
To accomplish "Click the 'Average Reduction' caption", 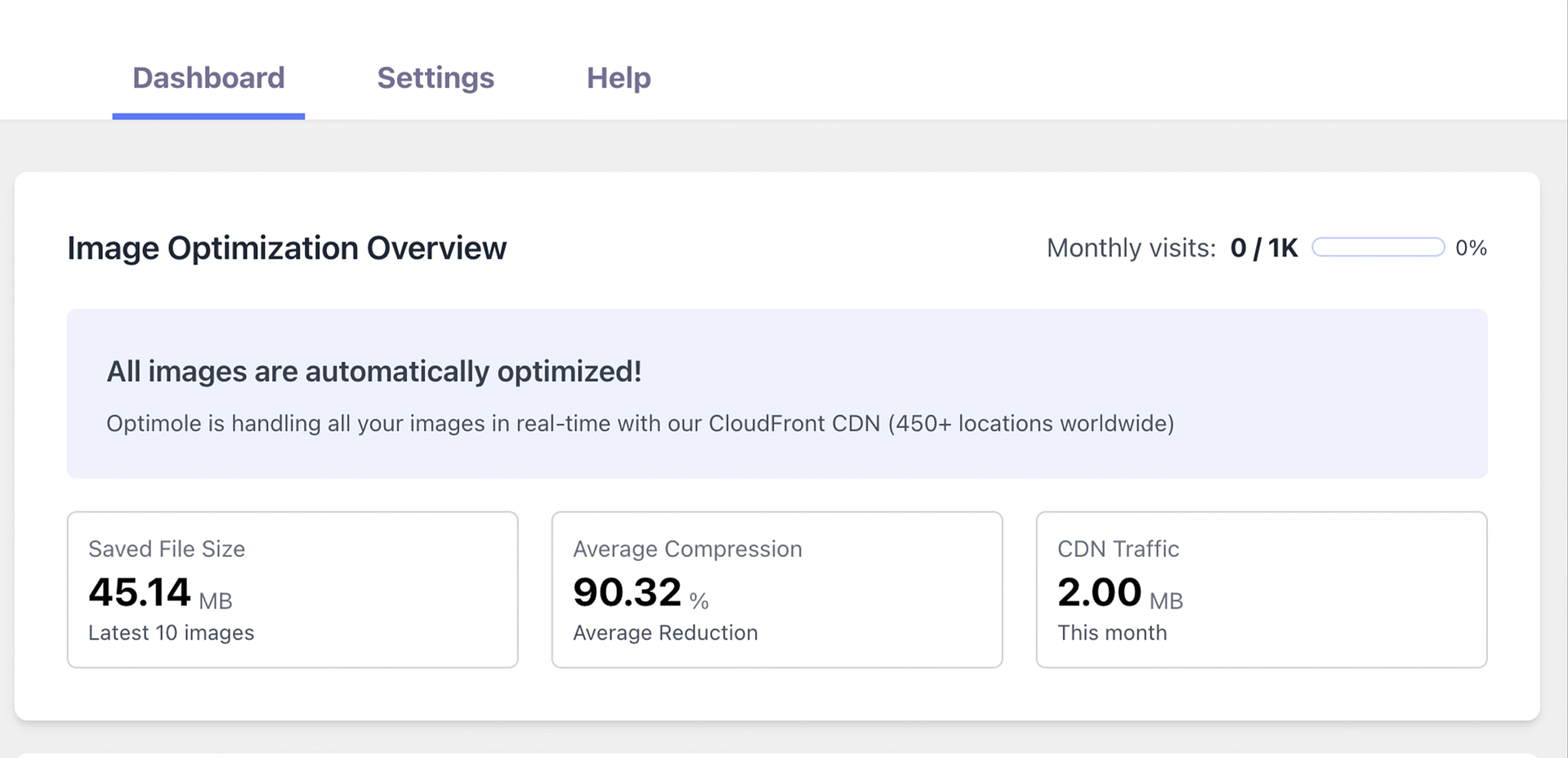I will (x=665, y=633).
